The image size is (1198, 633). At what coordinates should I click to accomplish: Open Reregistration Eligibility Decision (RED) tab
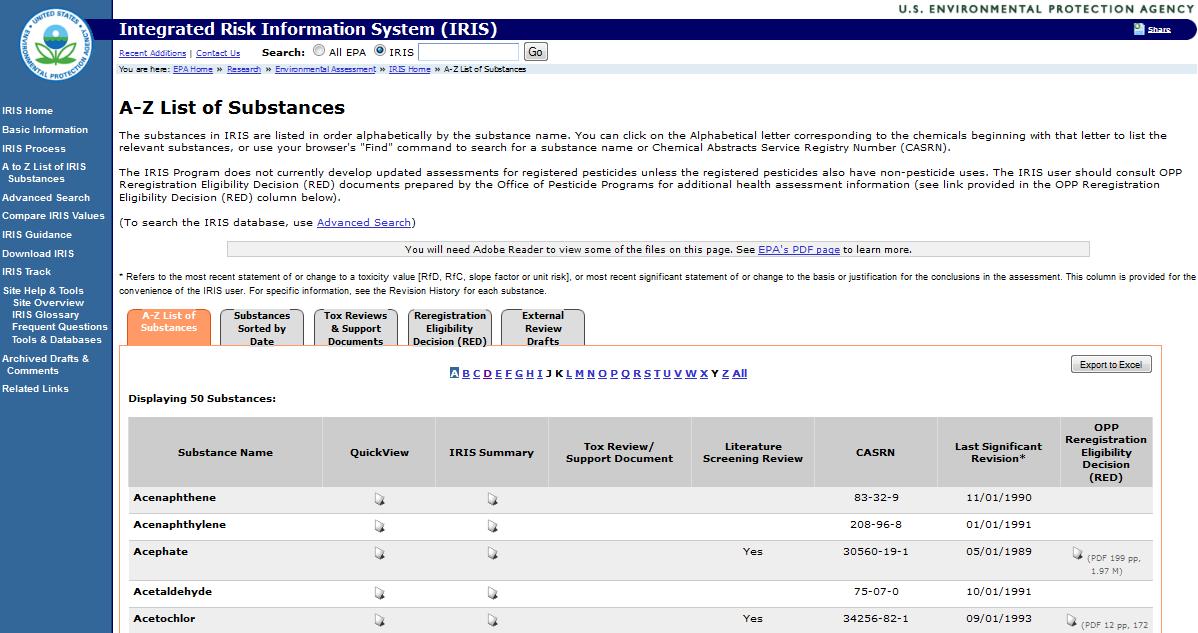(449, 328)
